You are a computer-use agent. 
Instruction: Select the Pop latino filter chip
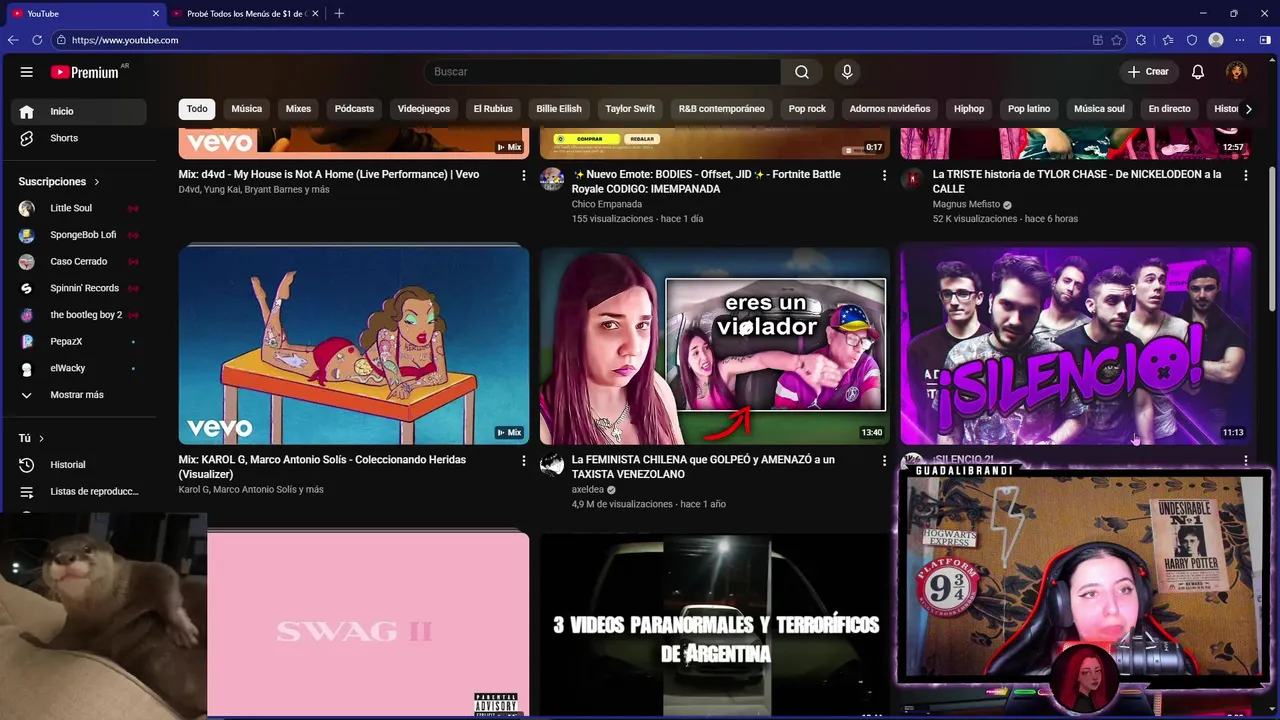[1029, 109]
